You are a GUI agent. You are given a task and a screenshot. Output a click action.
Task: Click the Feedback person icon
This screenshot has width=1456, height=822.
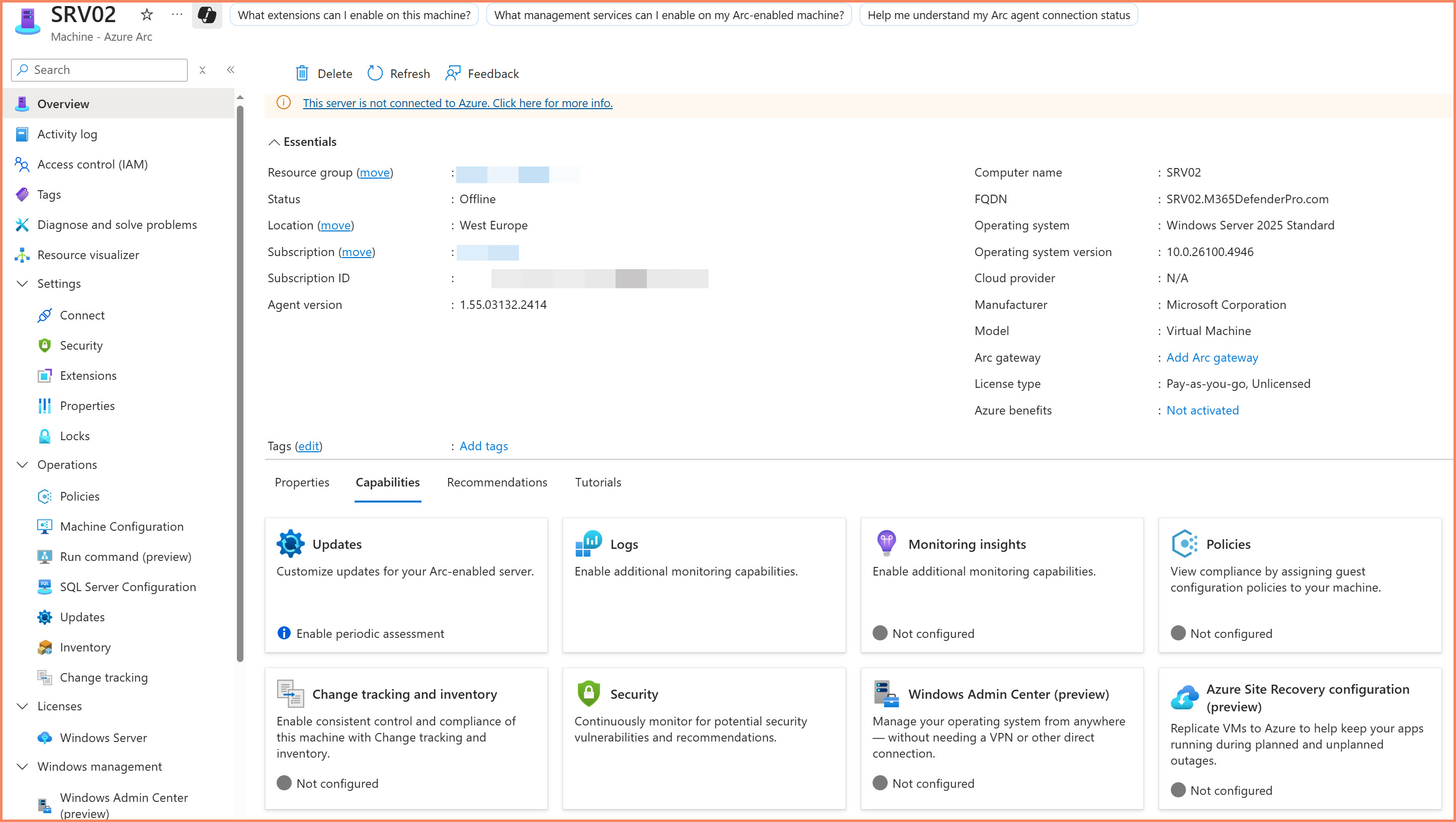(x=453, y=73)
